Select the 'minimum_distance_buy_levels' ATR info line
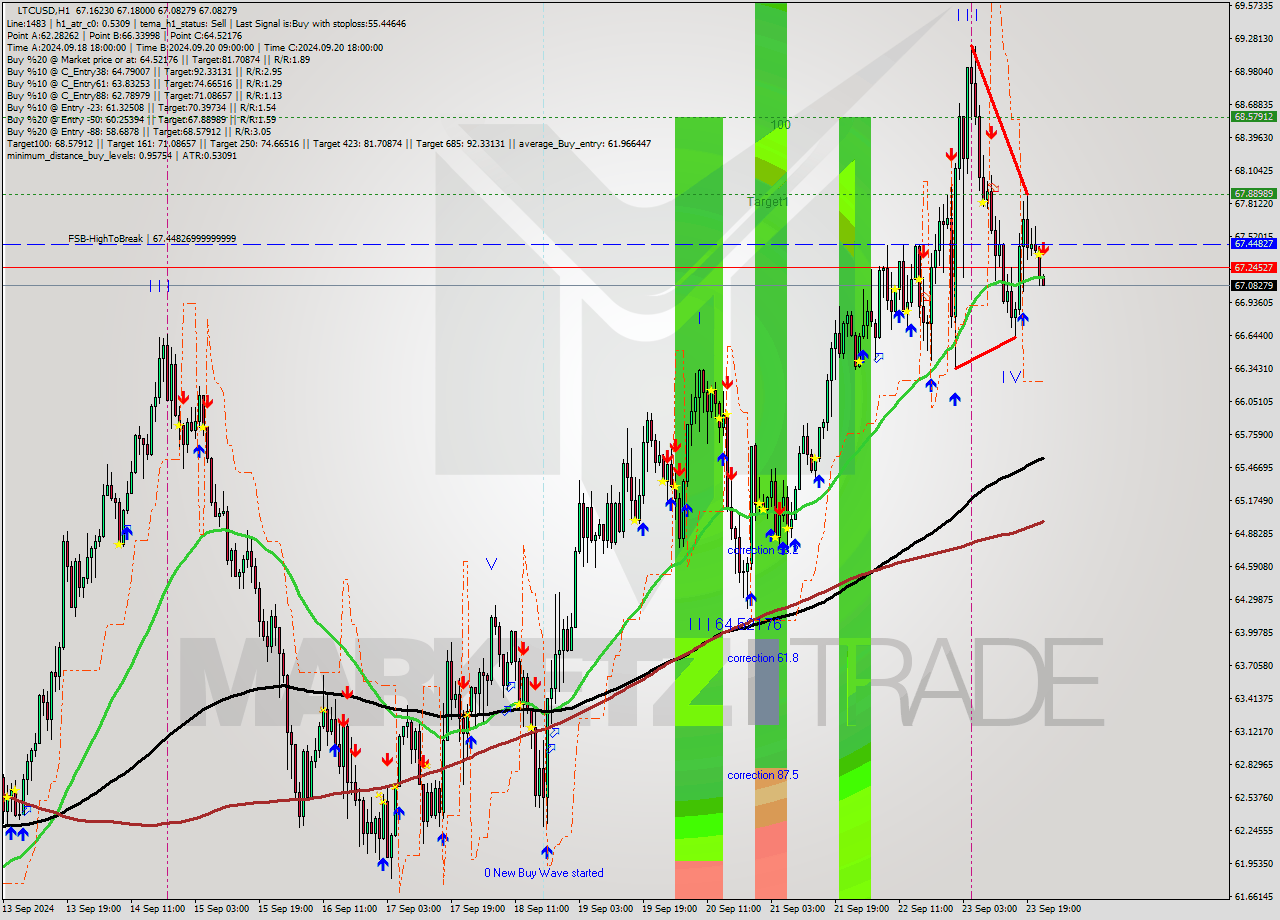Viewport: 1280px width, 920px height. coord(121,155)
